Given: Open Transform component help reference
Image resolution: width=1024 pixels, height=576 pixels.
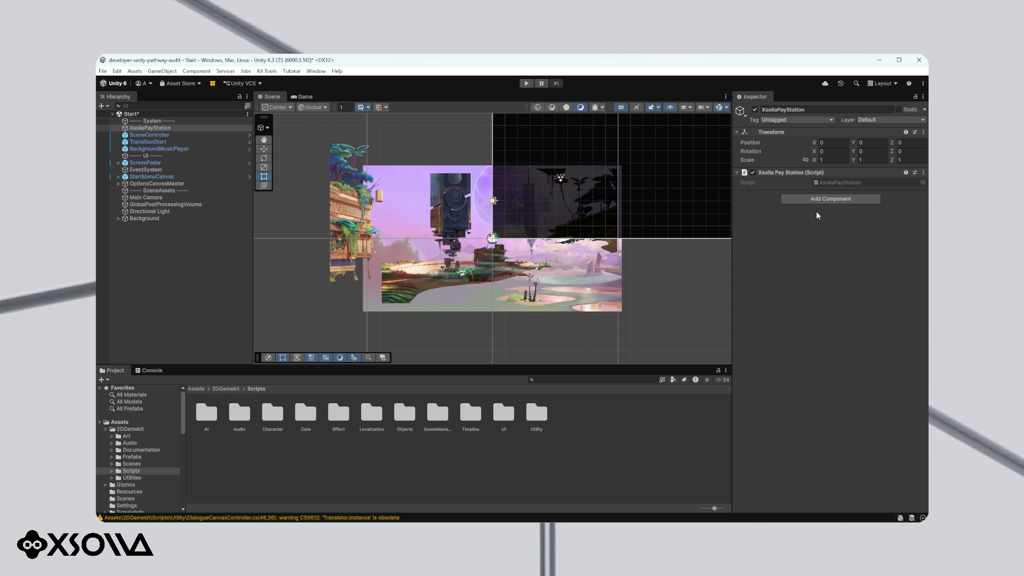Looking at the screenshot, I should (x=906, y=132).
